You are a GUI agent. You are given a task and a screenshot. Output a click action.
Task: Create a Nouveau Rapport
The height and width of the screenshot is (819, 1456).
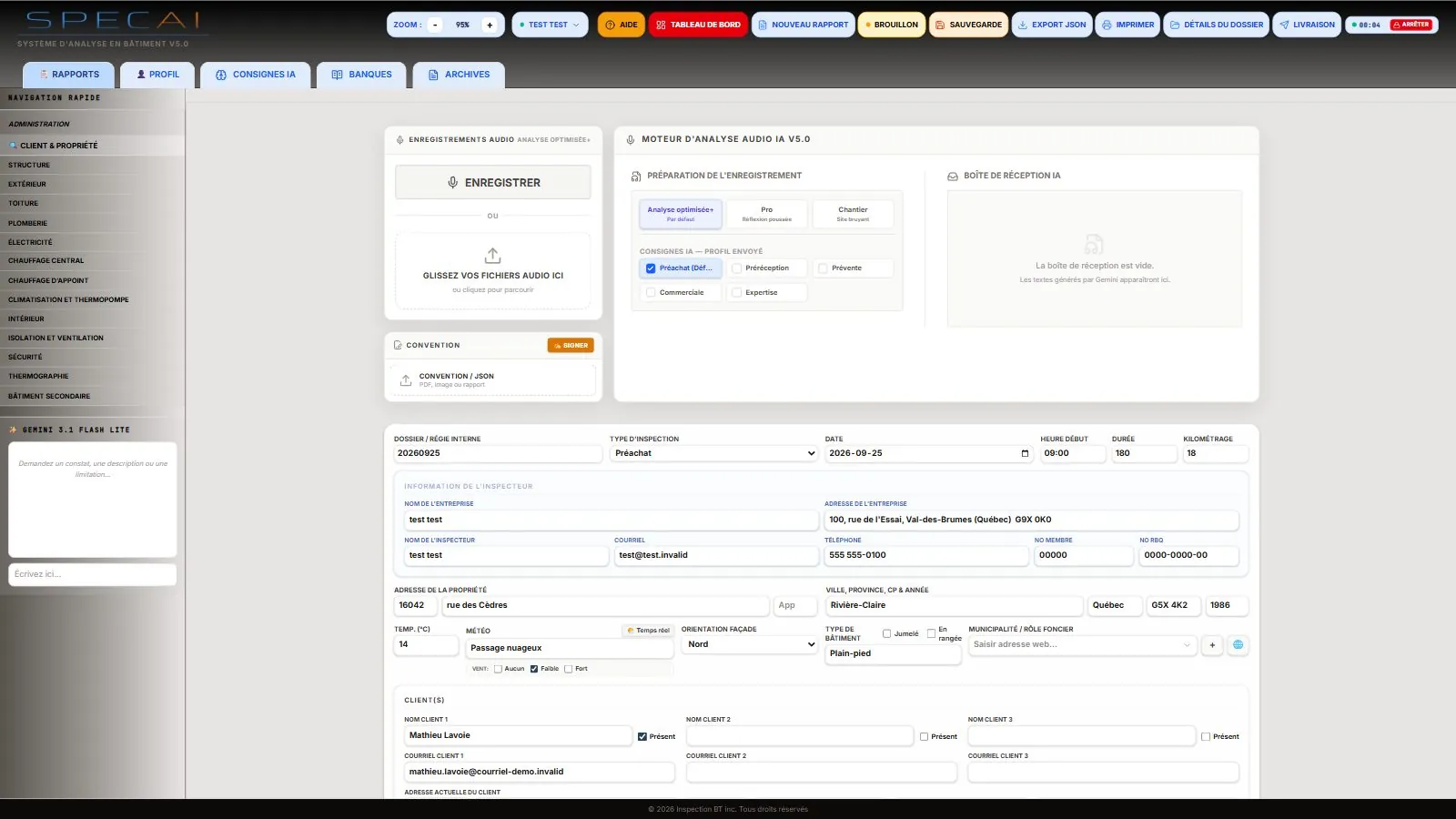pos(803,25)
